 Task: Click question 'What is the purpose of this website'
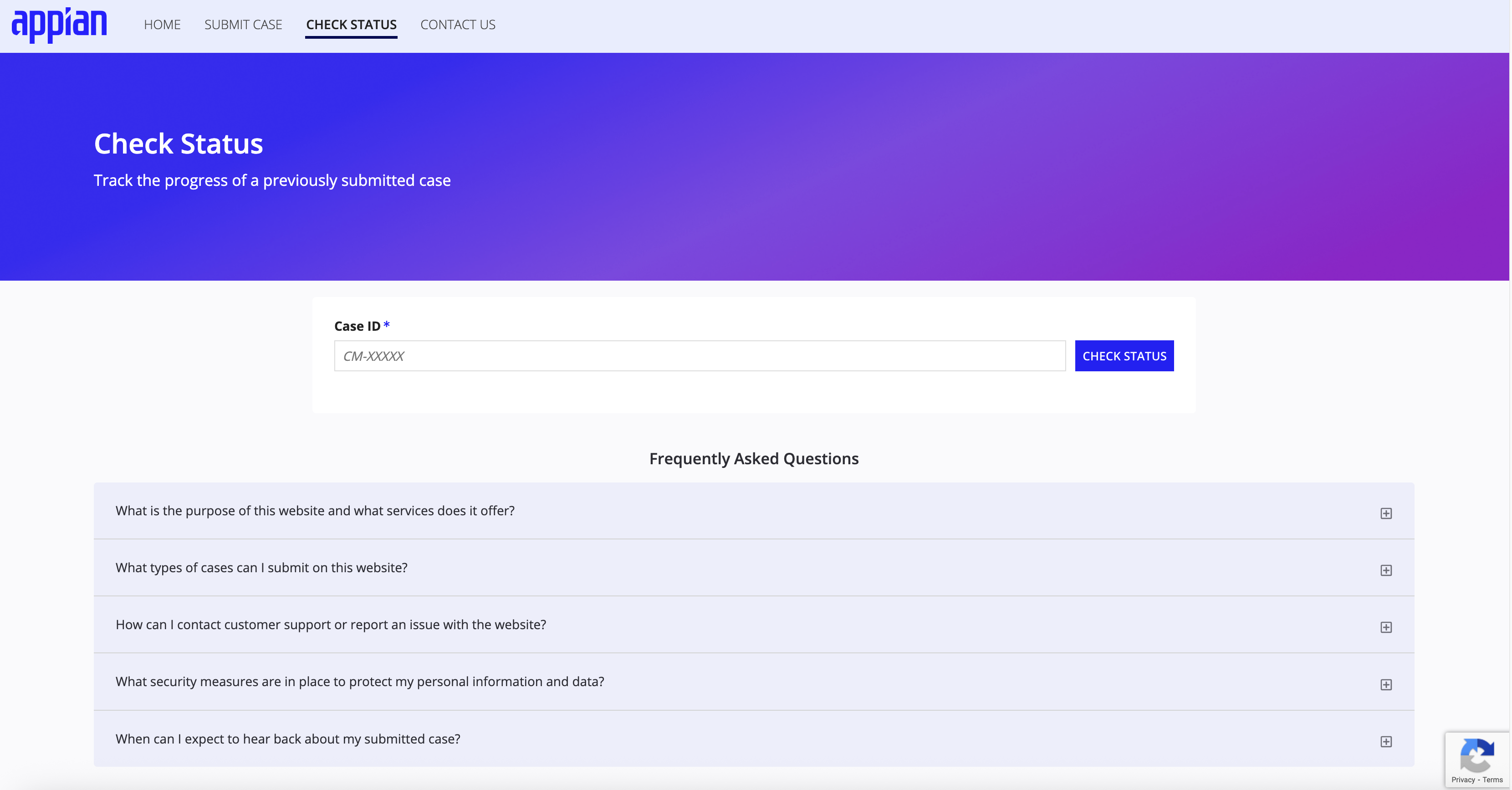point(315,511)
